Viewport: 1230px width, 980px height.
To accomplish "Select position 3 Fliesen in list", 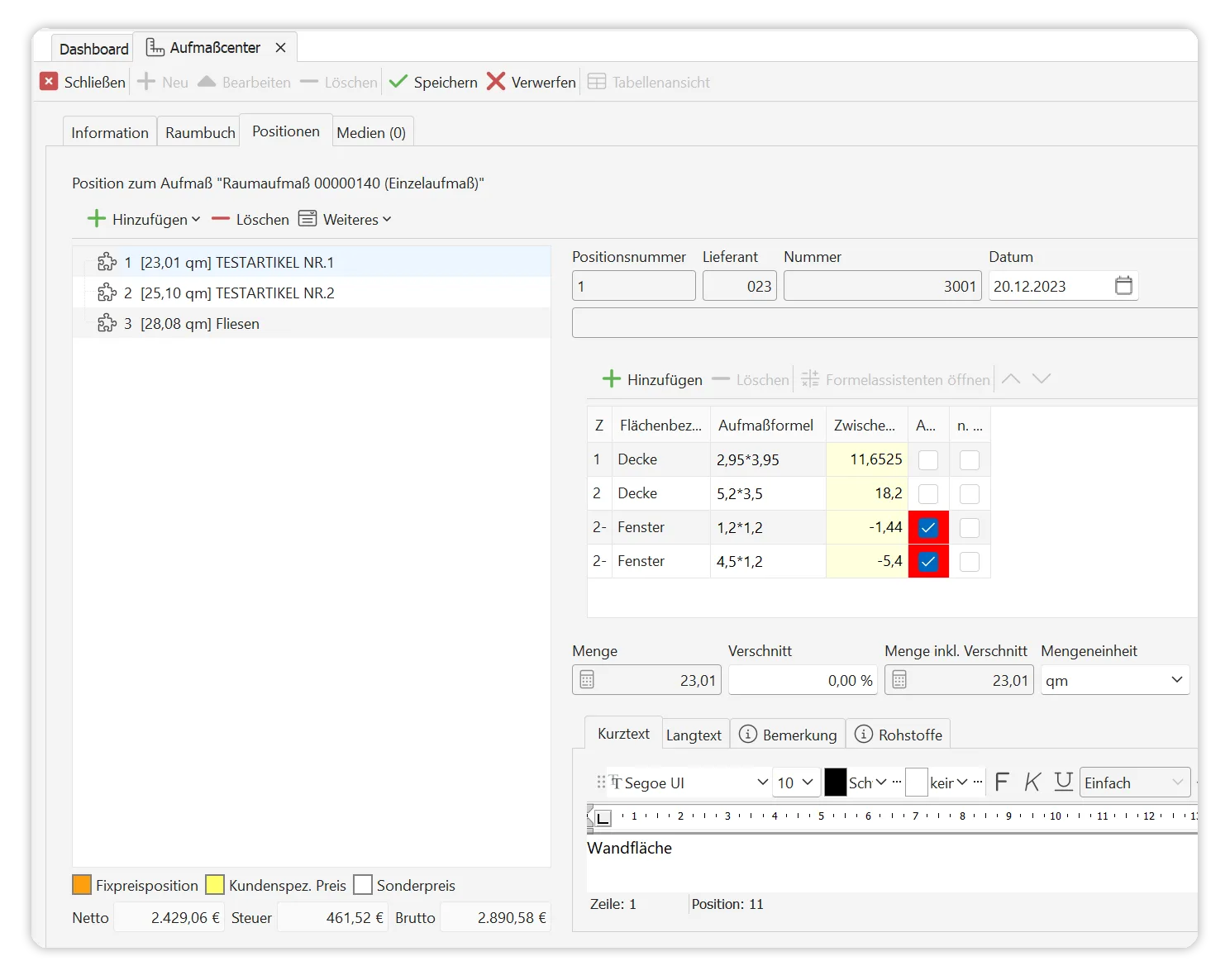I will tap(198, 324).
